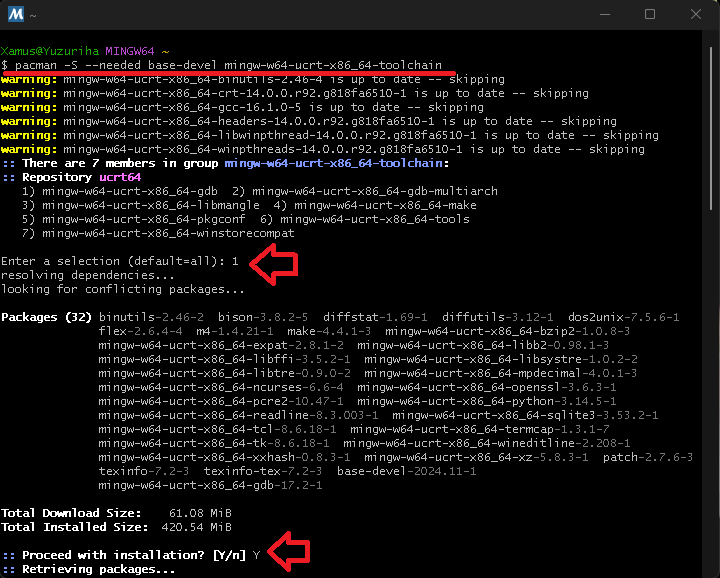This screenshot has height=578, width=720.
Task: Click package tk-8.6.18-1
Action: tap(214, 443)
